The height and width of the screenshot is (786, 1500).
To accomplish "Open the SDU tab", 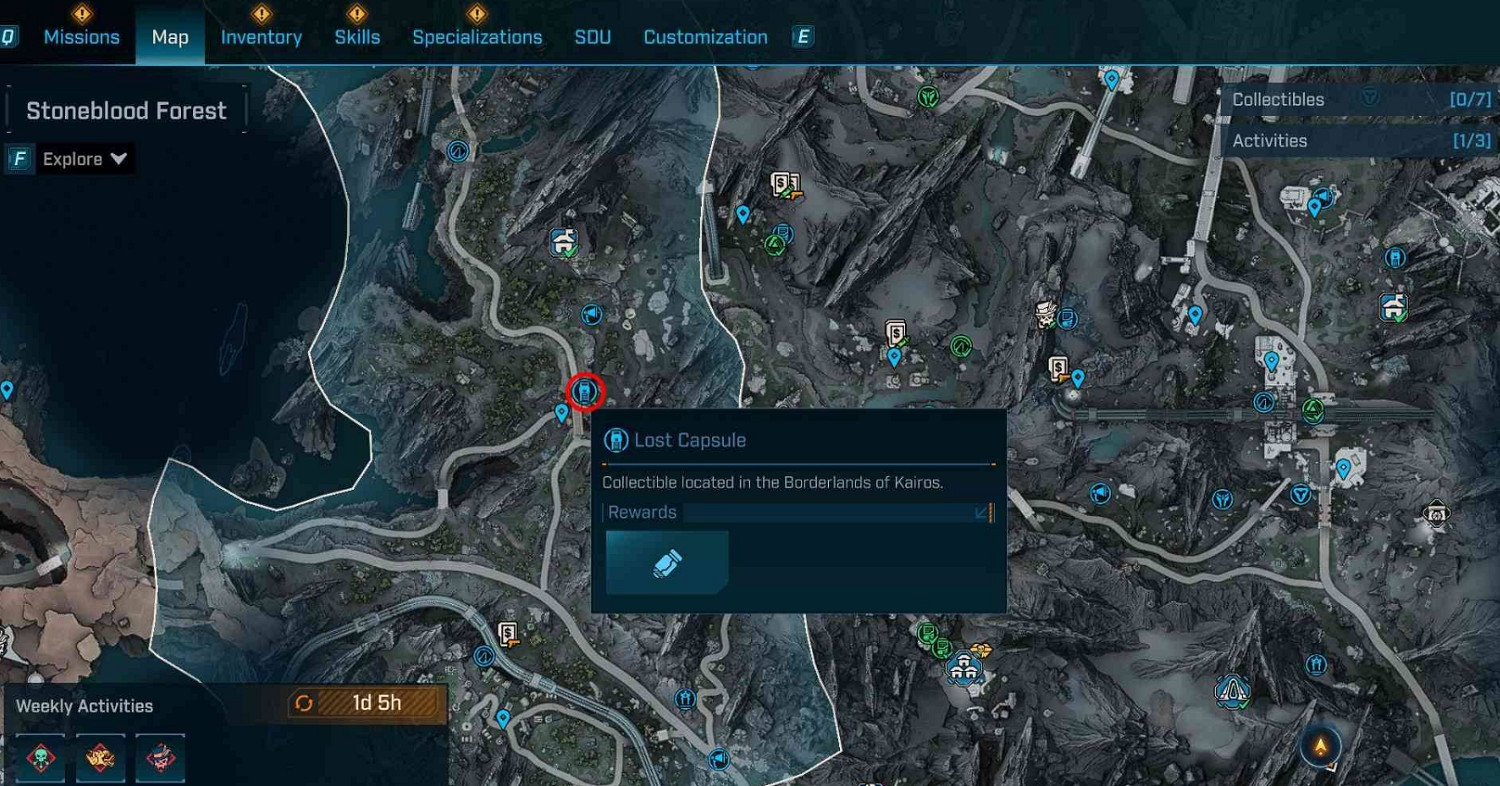I will (592, 37).
